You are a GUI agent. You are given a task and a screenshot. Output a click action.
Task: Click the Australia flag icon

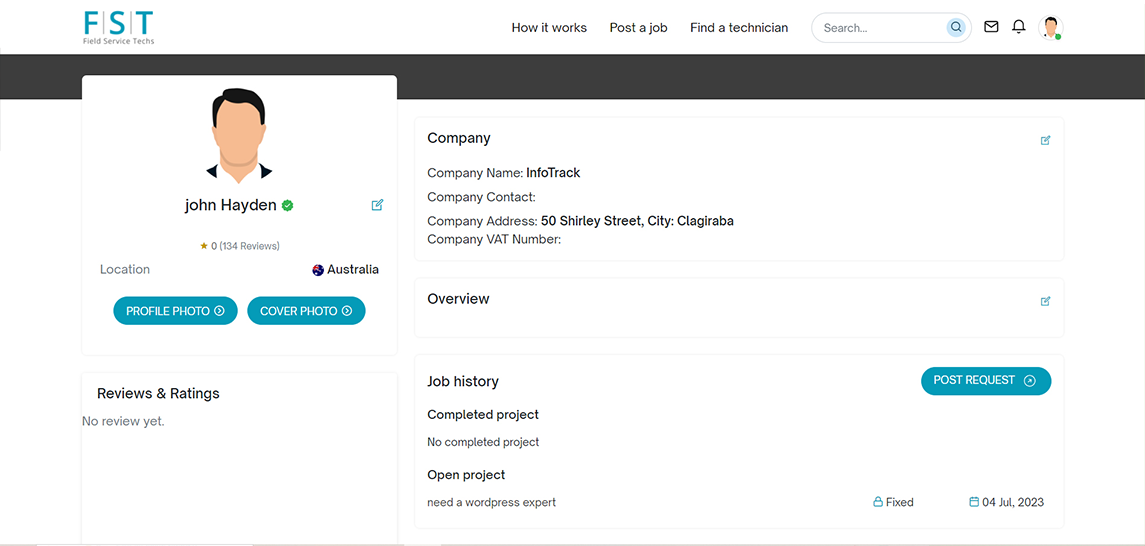(x=318, y=270)
